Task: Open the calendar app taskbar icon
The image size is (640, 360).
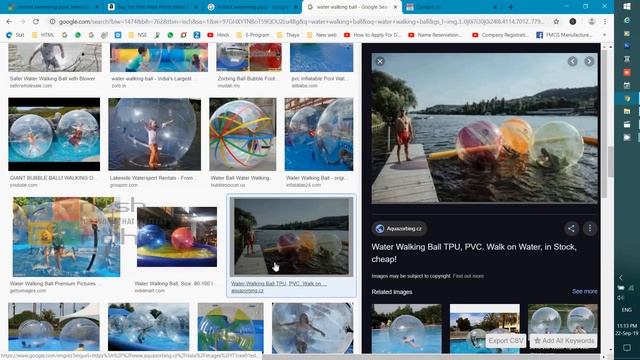Action: 627,85
